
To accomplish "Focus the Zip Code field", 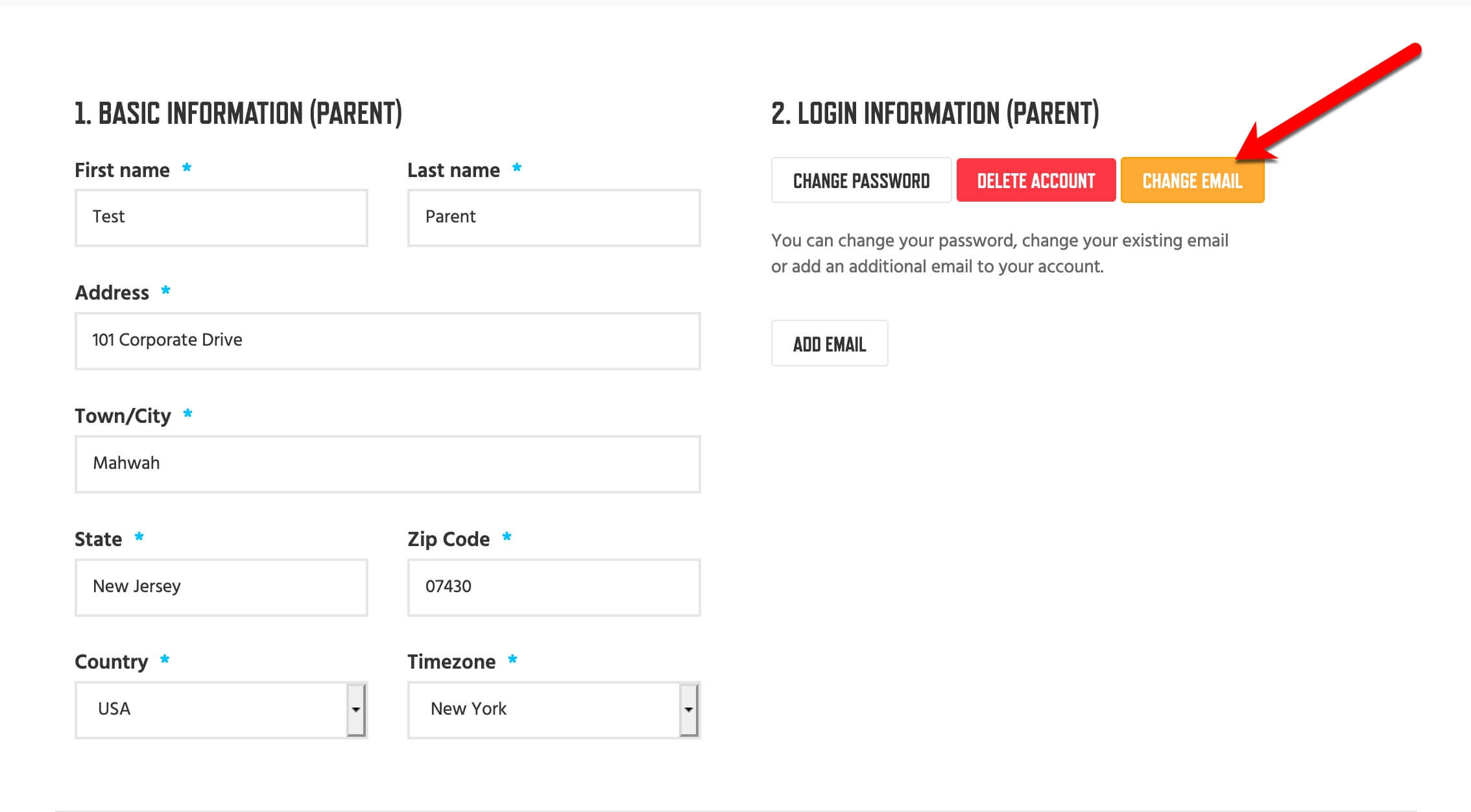I will pos(554,587).
